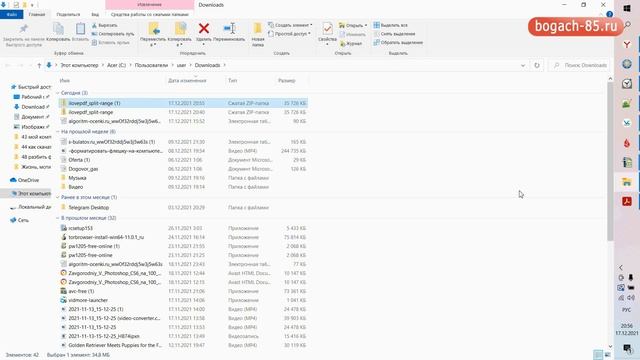Open the Yandex browser taskbar icon
640x360 pixels.
(x=627, y=44)
